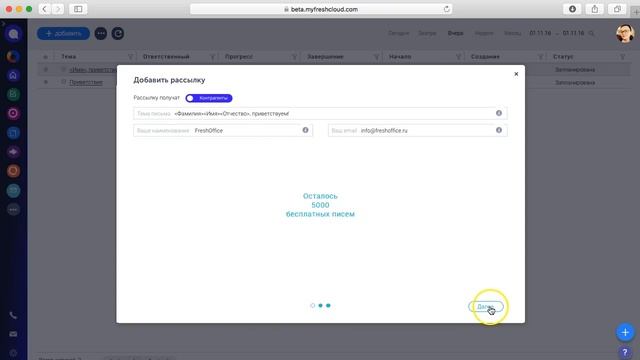Switch to the Завтра period tab

point(427,33)
